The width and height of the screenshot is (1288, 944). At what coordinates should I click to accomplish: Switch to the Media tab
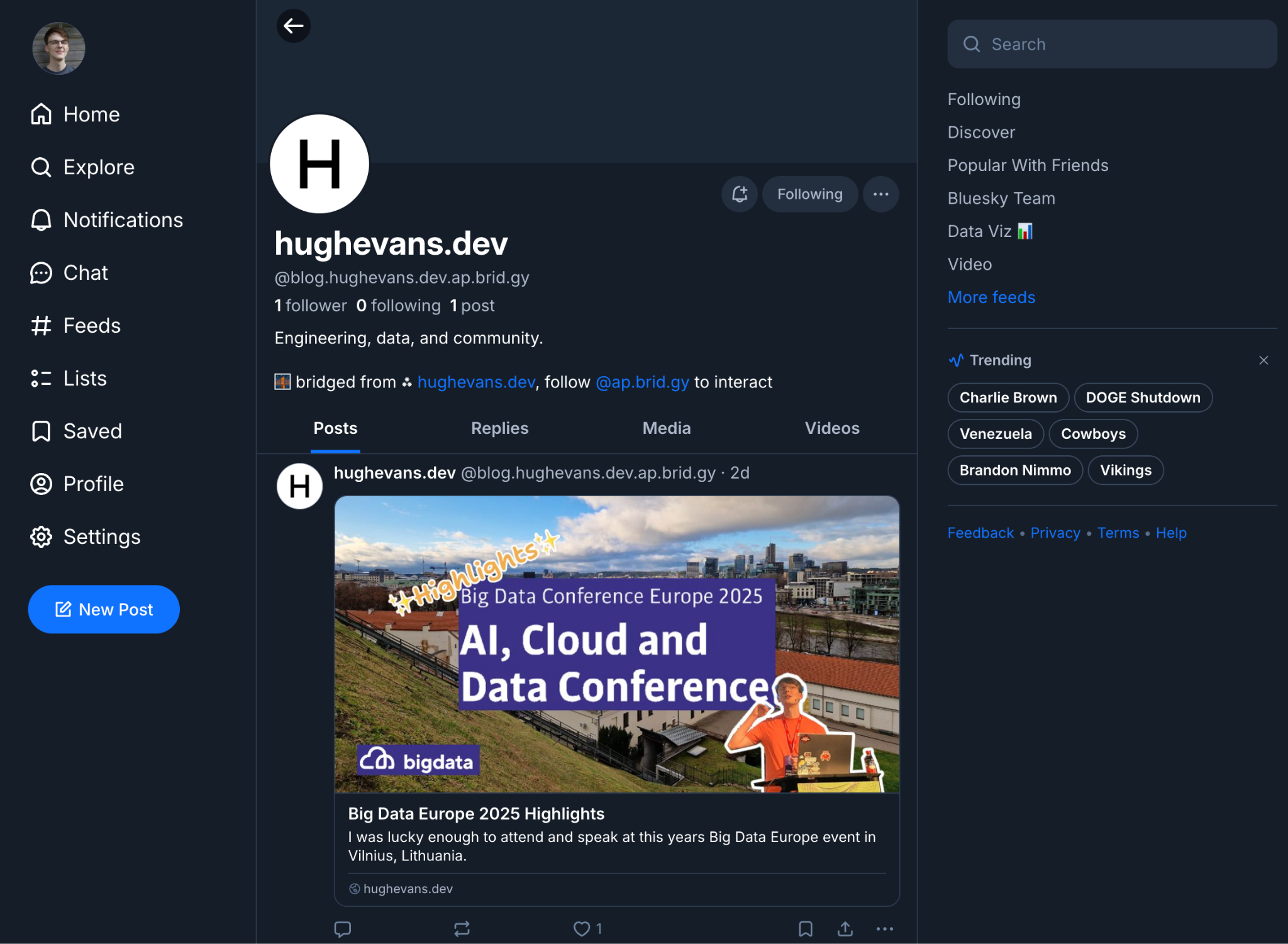pos(666,428)
